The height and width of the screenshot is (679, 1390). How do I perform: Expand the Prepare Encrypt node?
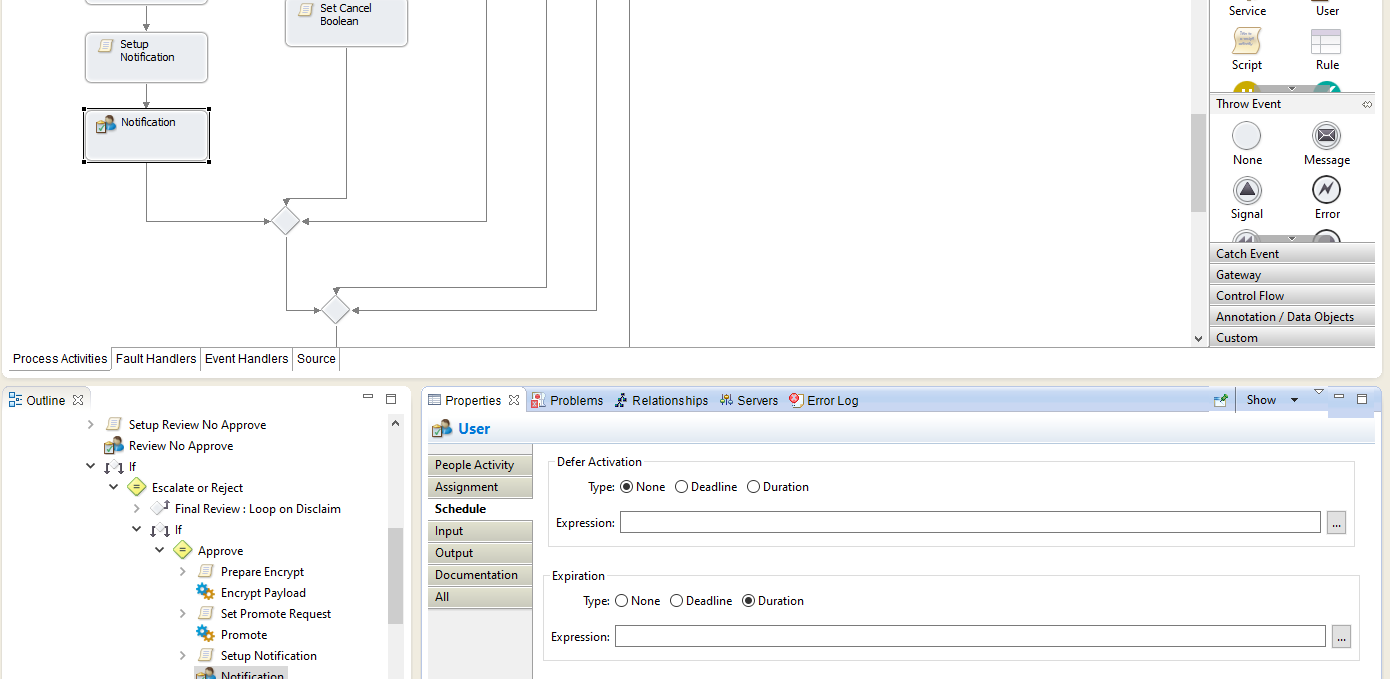(x=183, y=572)
